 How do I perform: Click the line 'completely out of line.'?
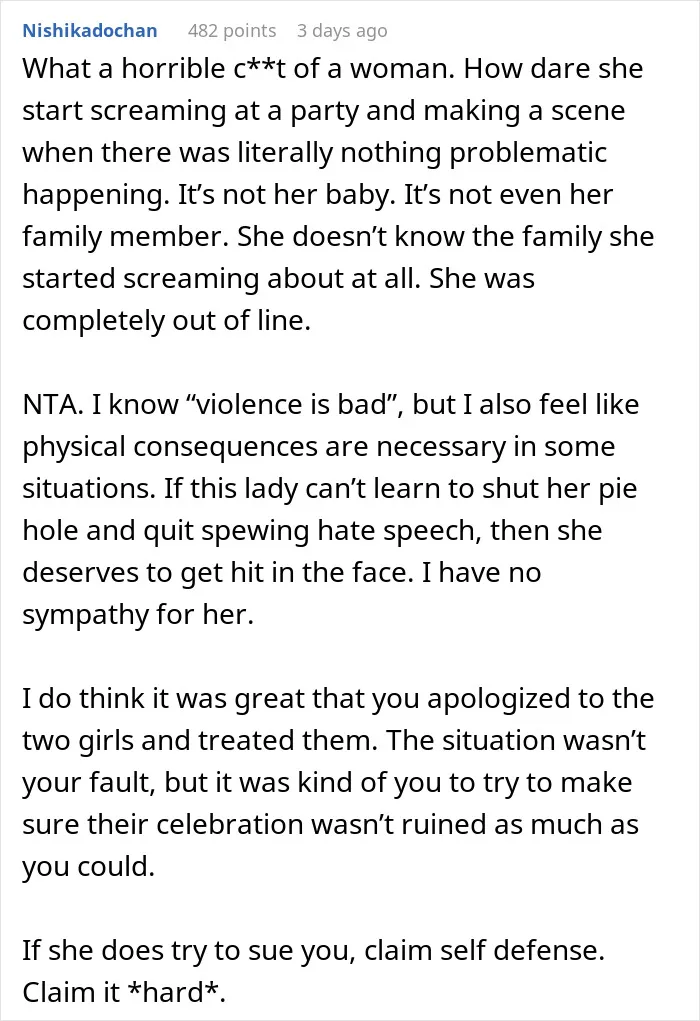pos(167,320)
